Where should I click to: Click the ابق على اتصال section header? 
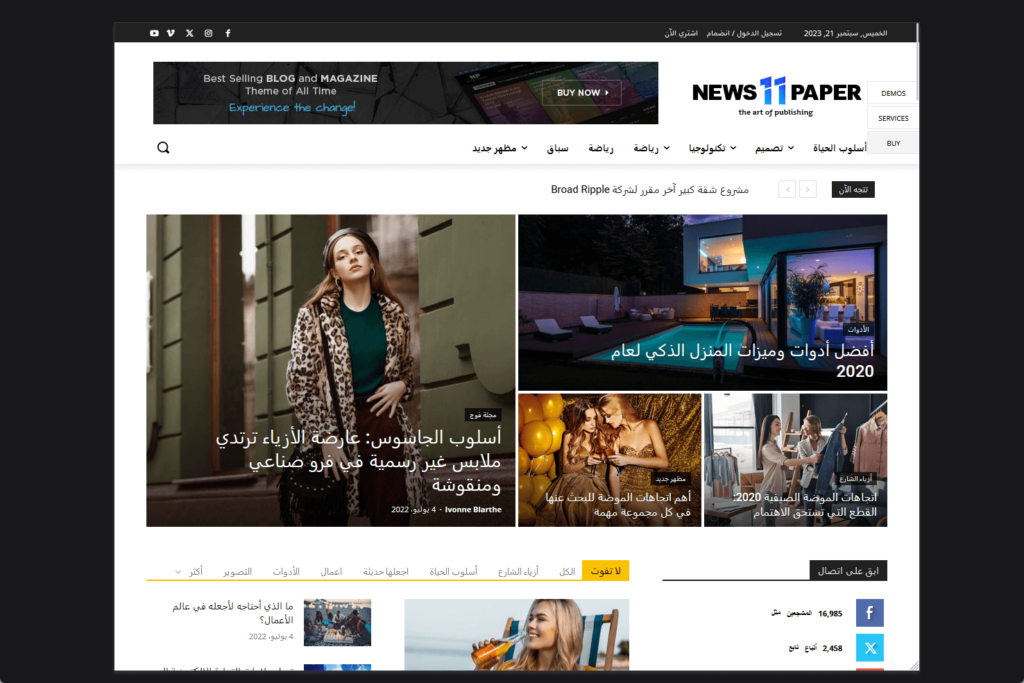(848, 571)
